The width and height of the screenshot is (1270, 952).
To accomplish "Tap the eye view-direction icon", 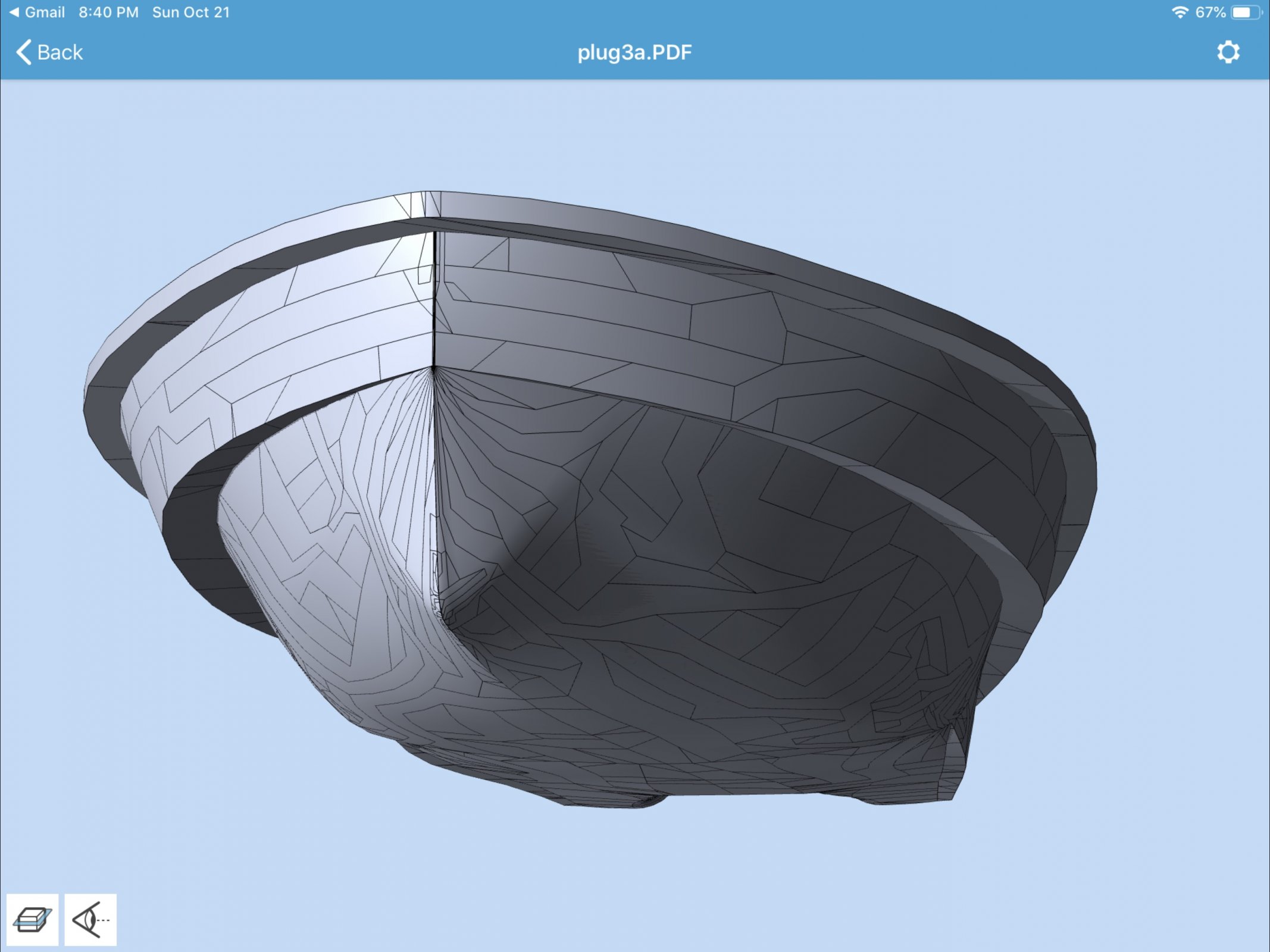I will 90,920.
